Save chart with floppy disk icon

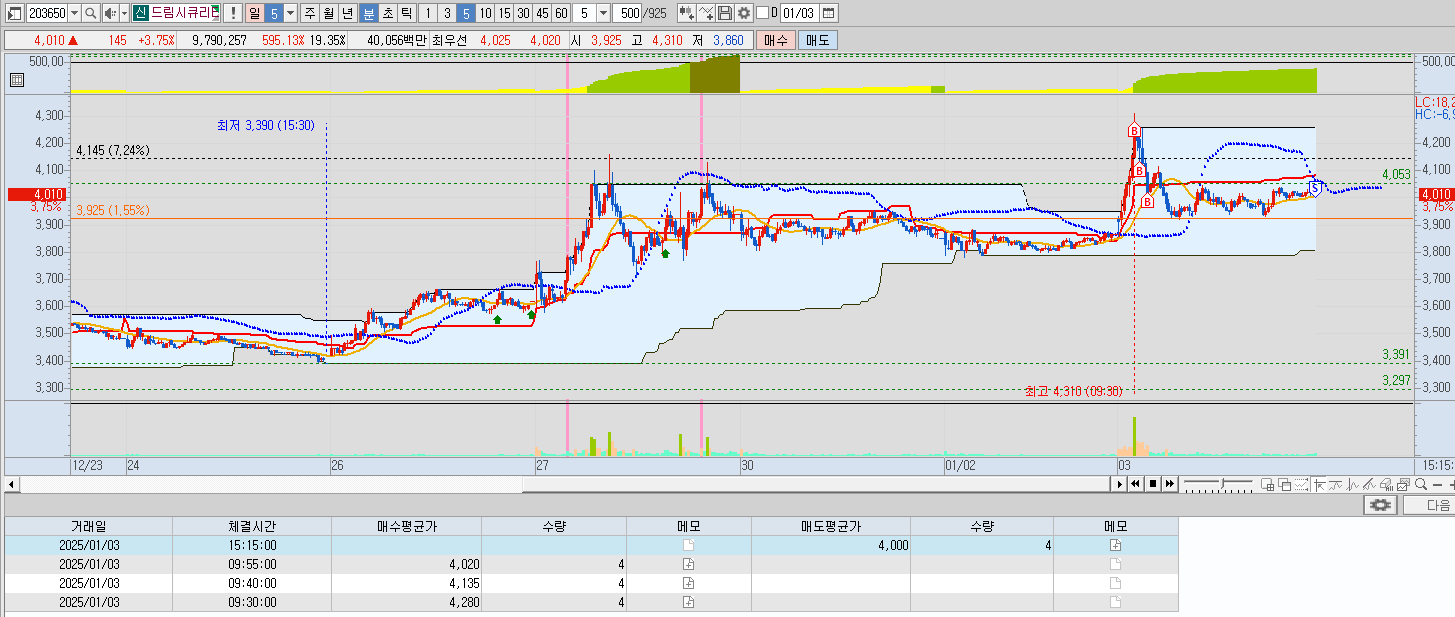click(725, 13)
